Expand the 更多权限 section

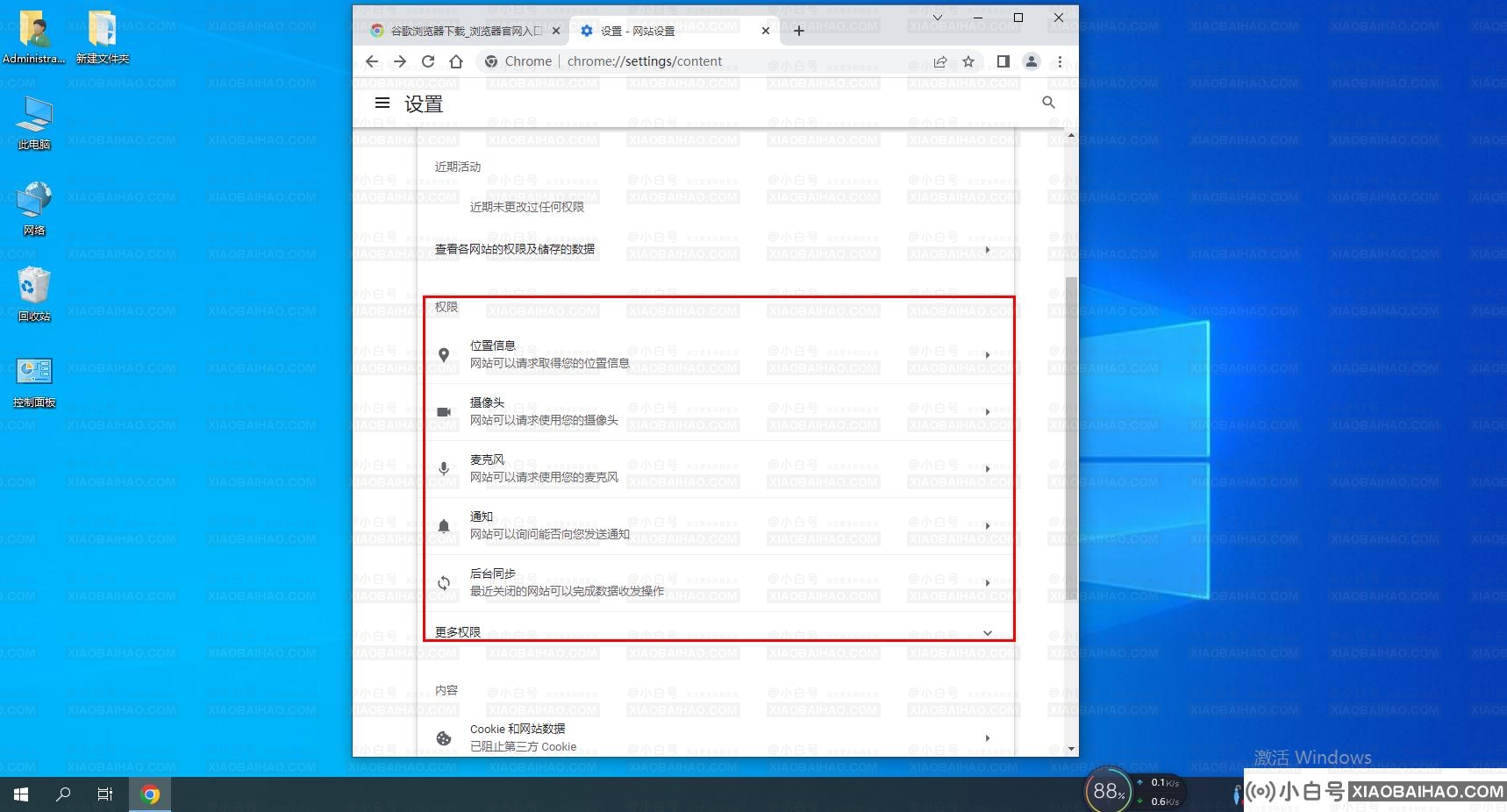[716, 631]
